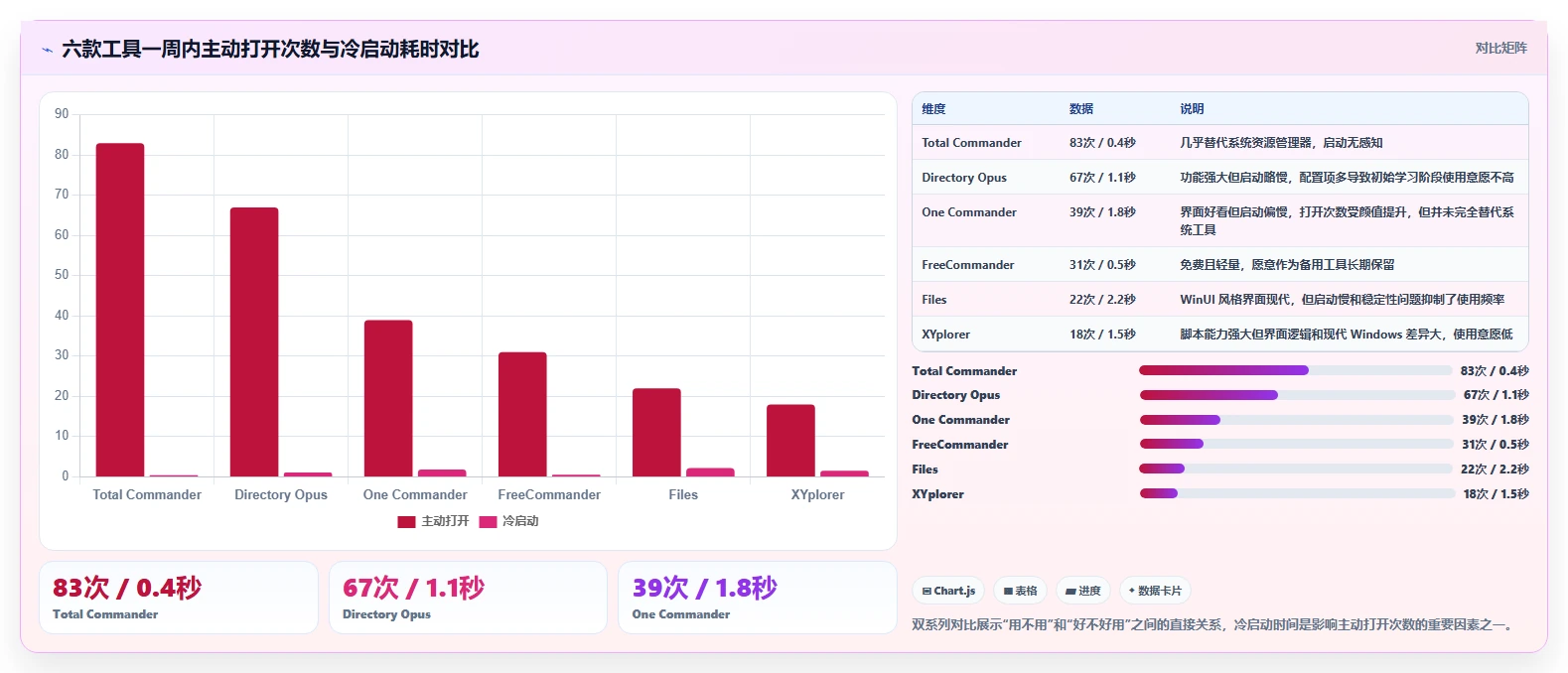Click FreeCommander progress bar
The image size is (1568, 673).
click(x=1296, y=444)
